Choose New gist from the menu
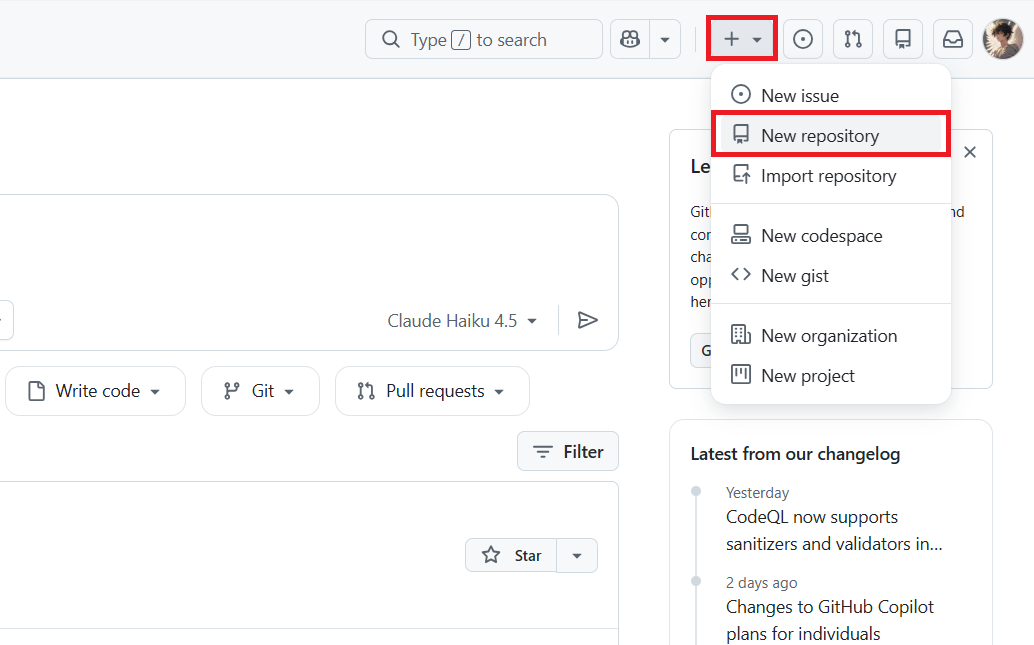This screenshot has width=1034, height=645. [831, 276]
